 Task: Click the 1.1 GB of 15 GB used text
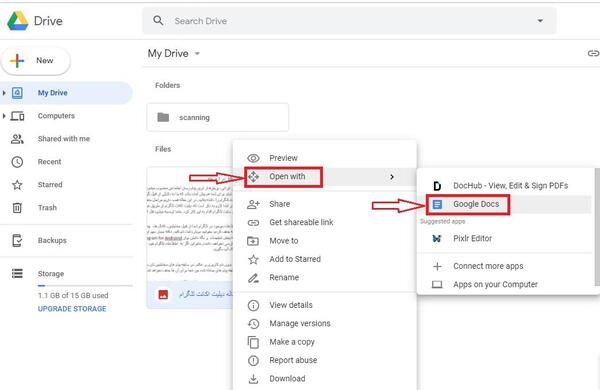73,295
